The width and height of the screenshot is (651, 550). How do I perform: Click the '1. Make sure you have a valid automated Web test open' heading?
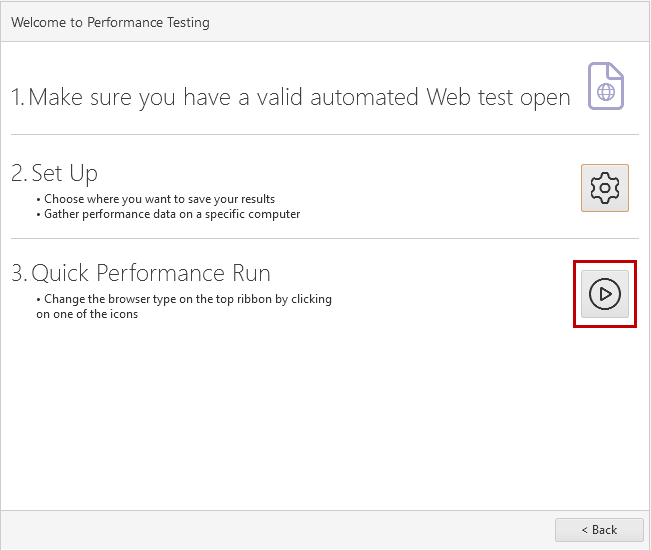click(x=291, y=98)
